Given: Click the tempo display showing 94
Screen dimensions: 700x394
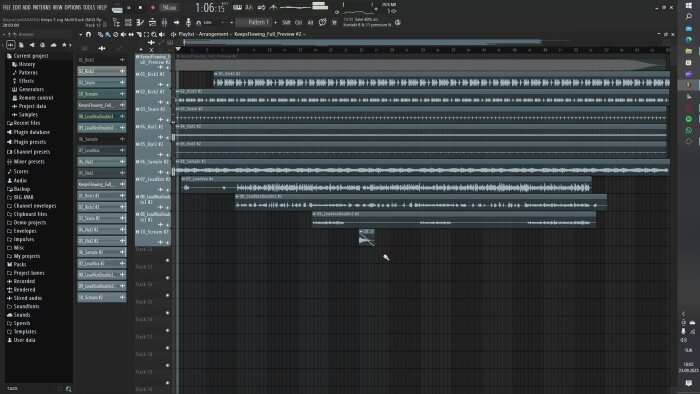Looking at the screenshot, I should click(x=169, y=8).
